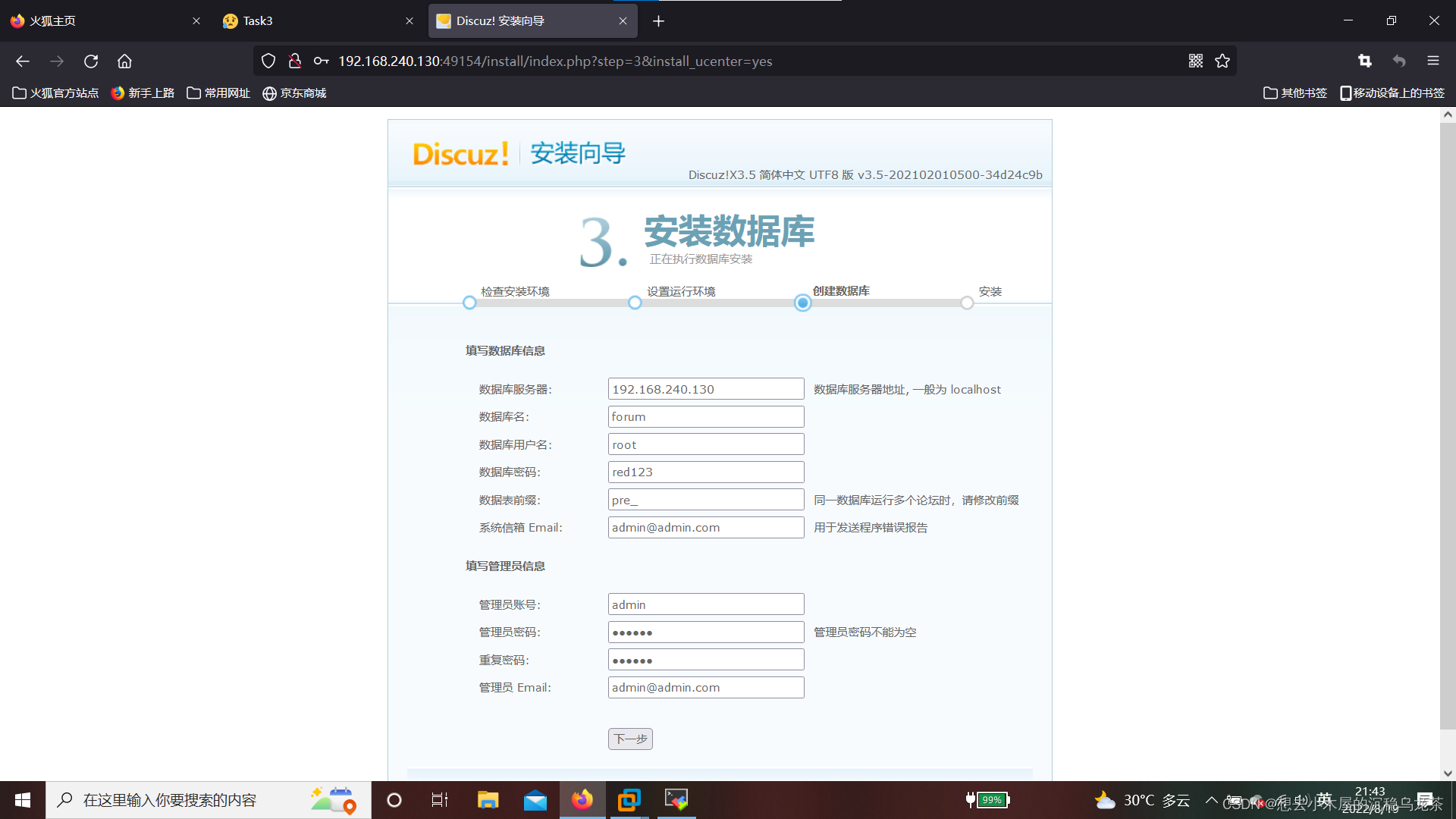
Task: Expand the 火狐官方站点 bookmarks folder
Action: (x=55, y=93)
